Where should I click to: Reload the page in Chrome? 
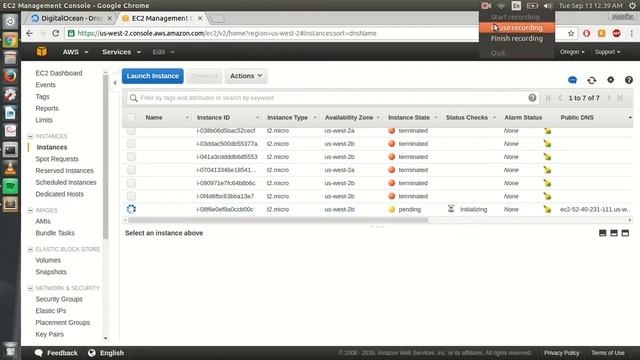coord(56,33)
